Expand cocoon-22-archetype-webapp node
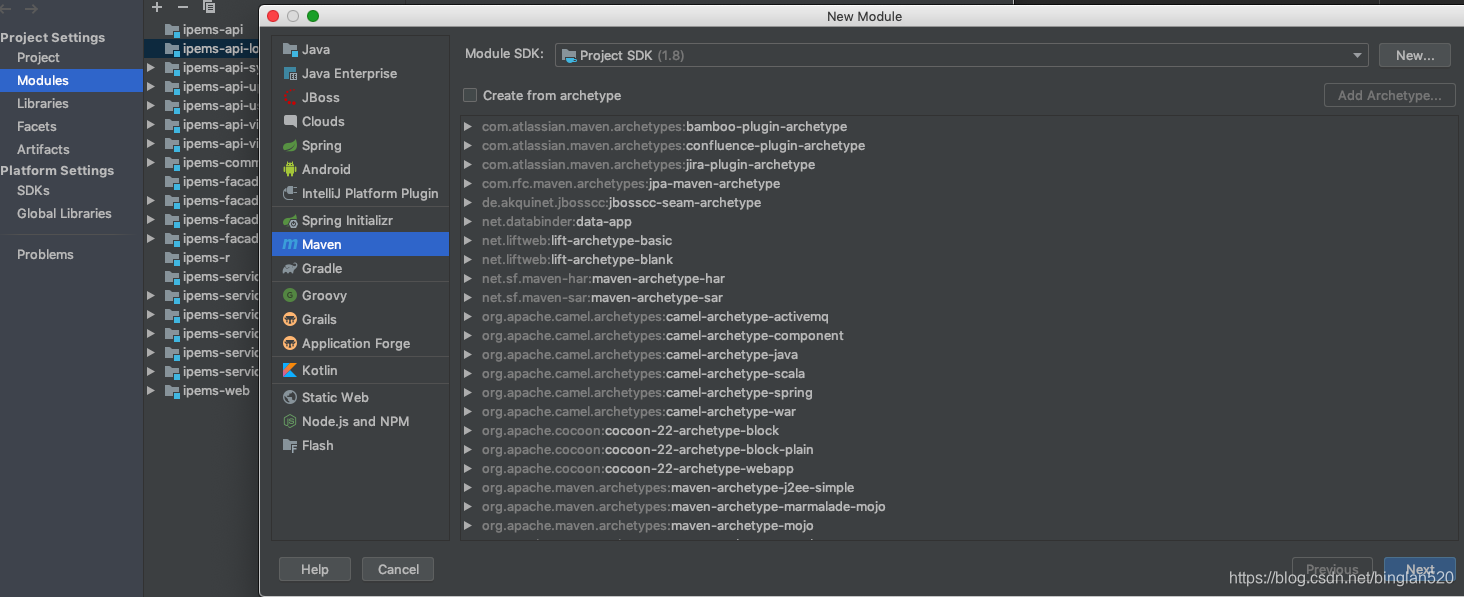This screenshot has width=1464, height=597. [468, 469]
